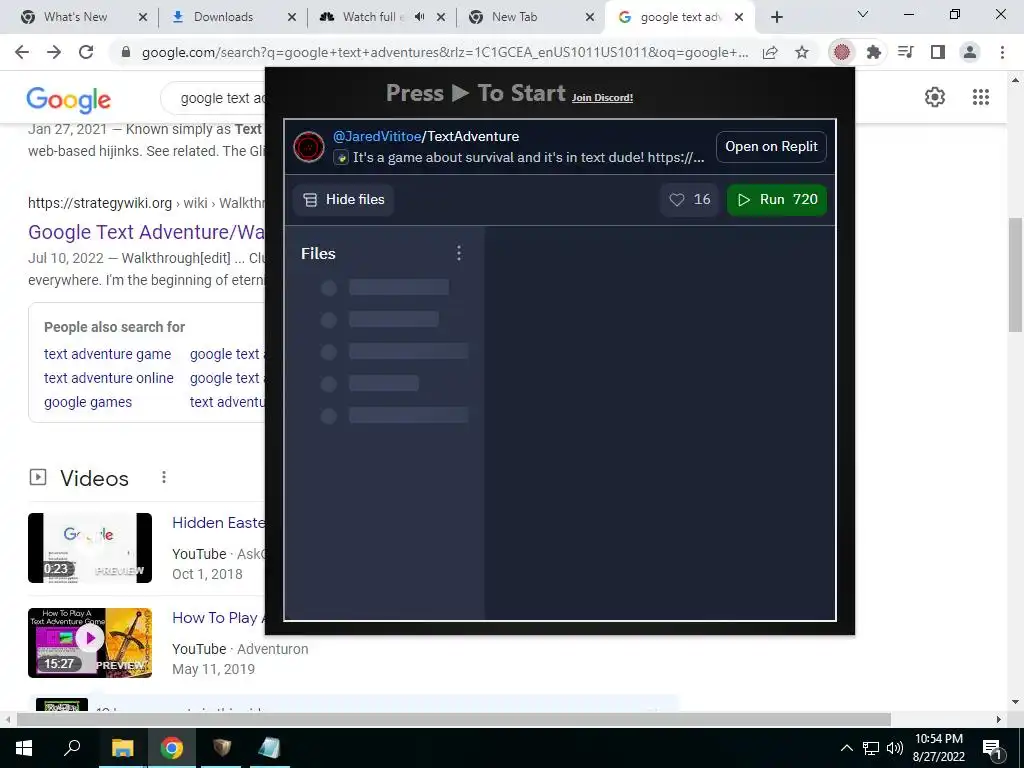Click Hide files button
Screen dimensions: 1024x768
[x=343, y=199]
